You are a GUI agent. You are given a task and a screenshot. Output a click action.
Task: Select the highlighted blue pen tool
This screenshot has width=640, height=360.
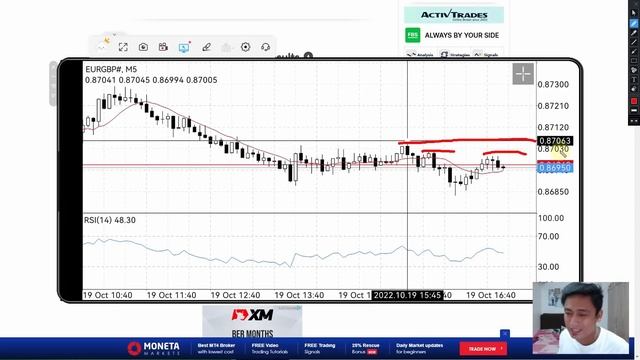click(x=634, y=24)
